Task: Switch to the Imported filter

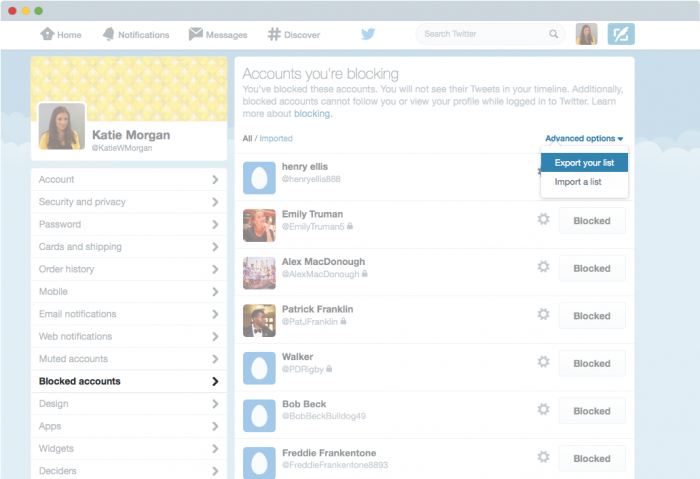Action: [276, 138]
